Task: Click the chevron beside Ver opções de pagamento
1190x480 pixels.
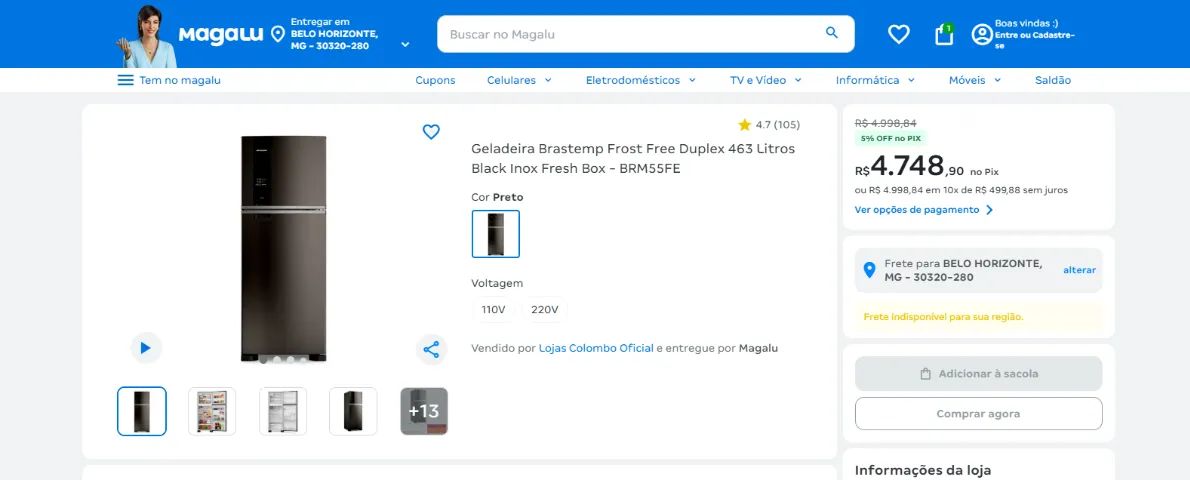Action: (x=989, y=210)
